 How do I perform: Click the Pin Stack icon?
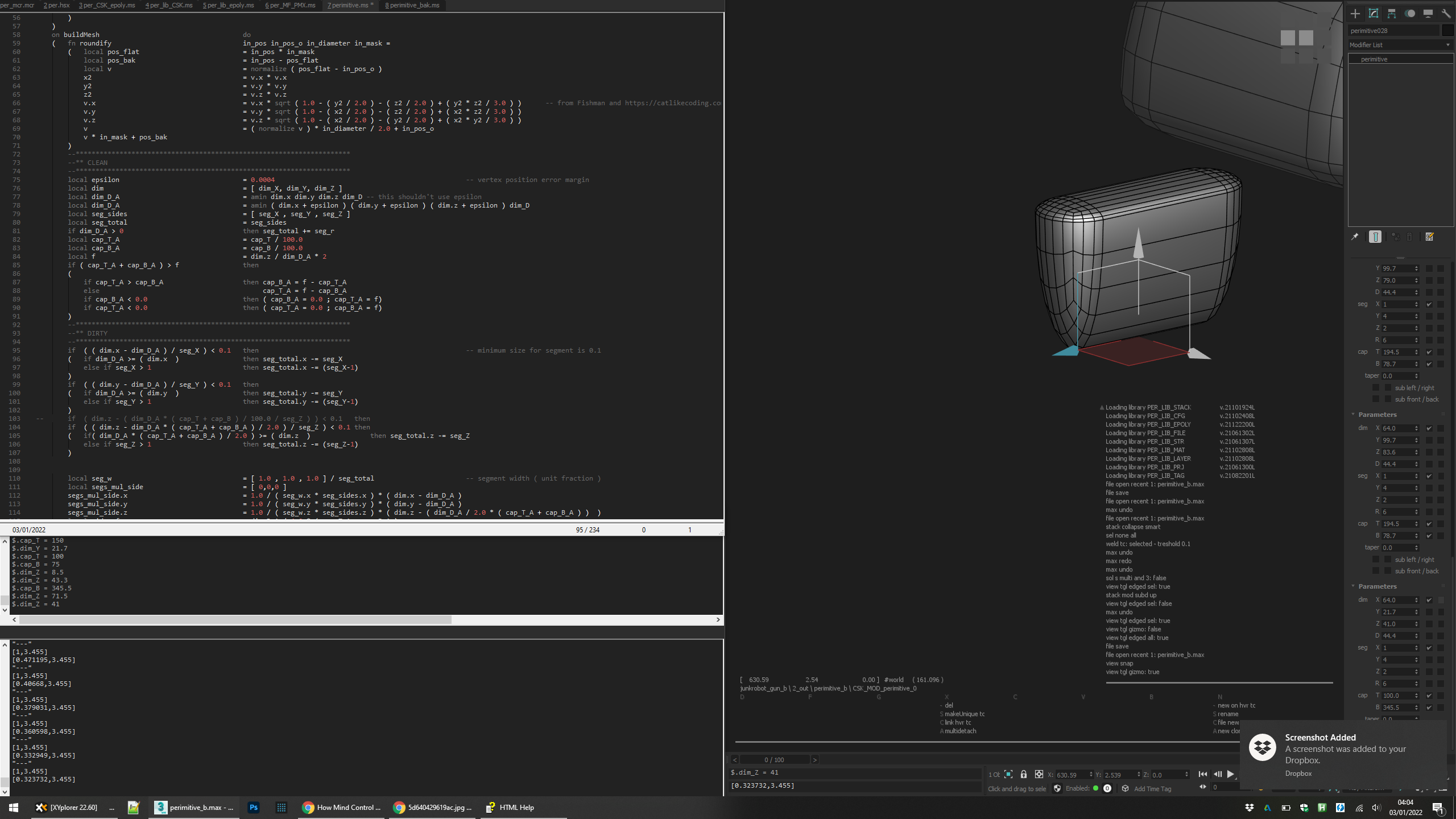point(1355,237)
